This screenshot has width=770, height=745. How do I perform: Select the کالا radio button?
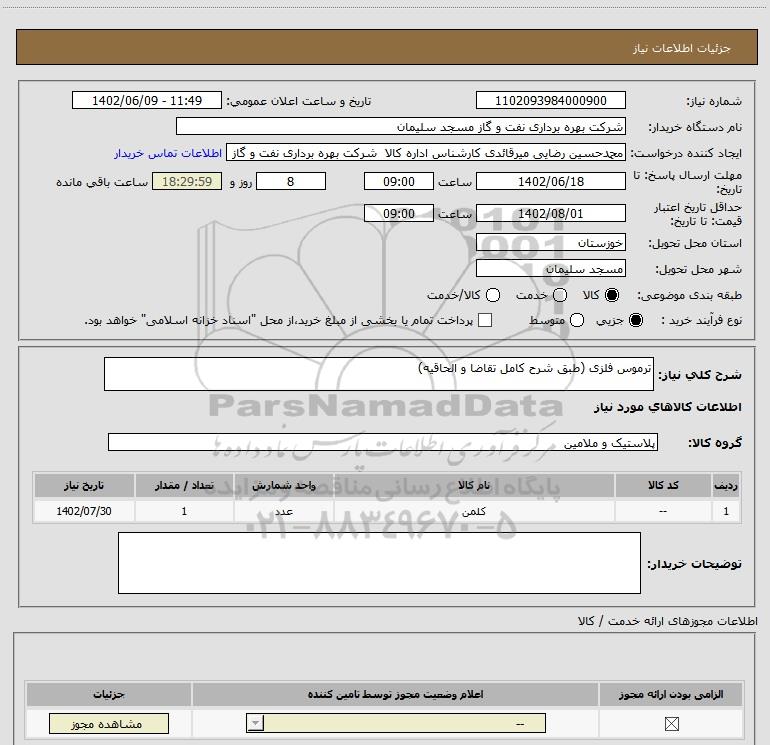[x=612, y=295]
